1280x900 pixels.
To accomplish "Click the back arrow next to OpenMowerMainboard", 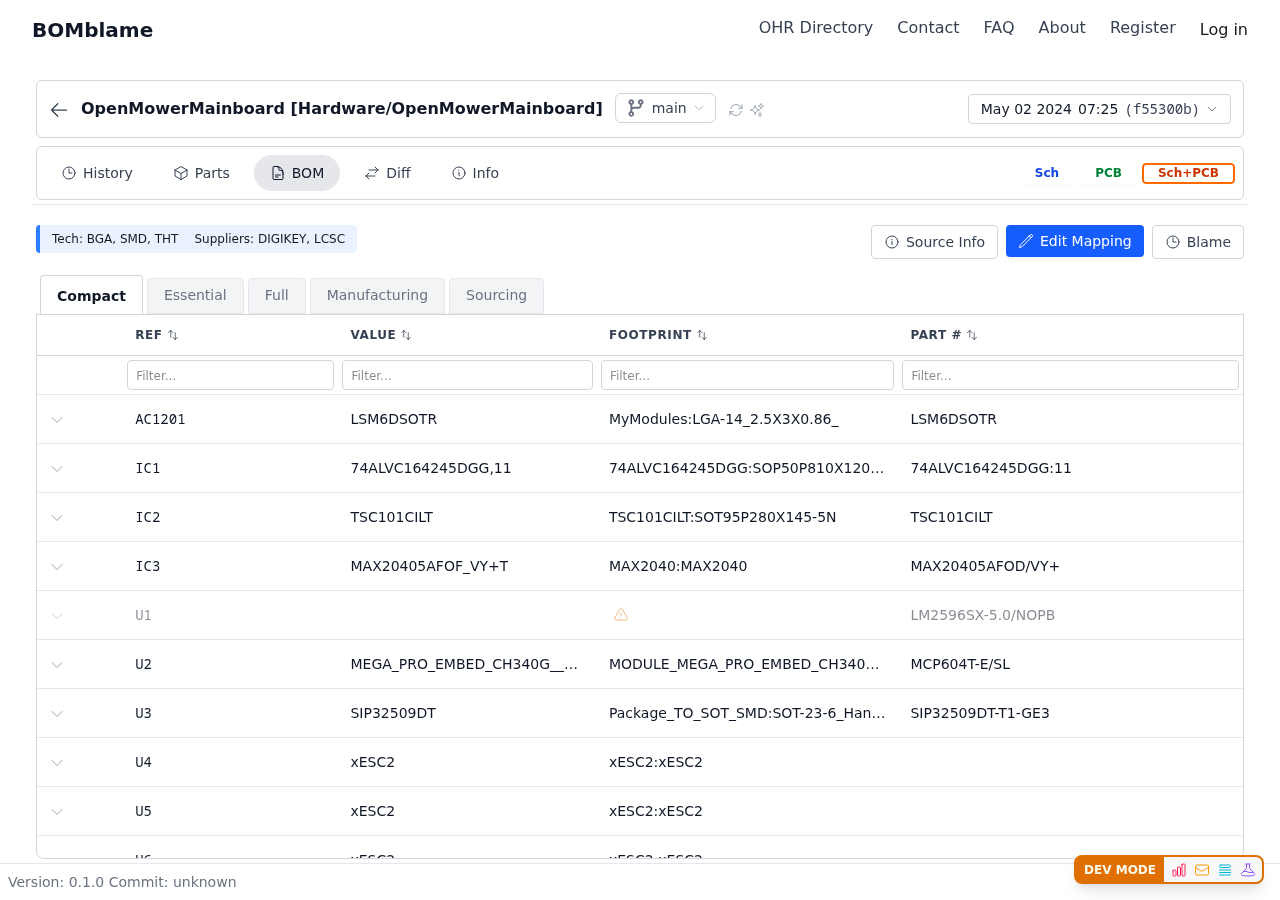I will [58, 109].
